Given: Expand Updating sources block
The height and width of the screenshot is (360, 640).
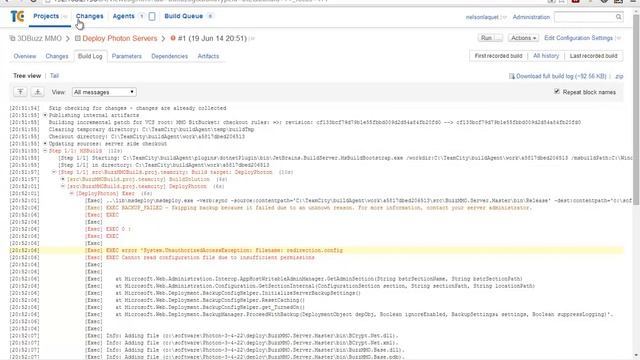Looking at the screenshot, I should (x=45, y=144).
